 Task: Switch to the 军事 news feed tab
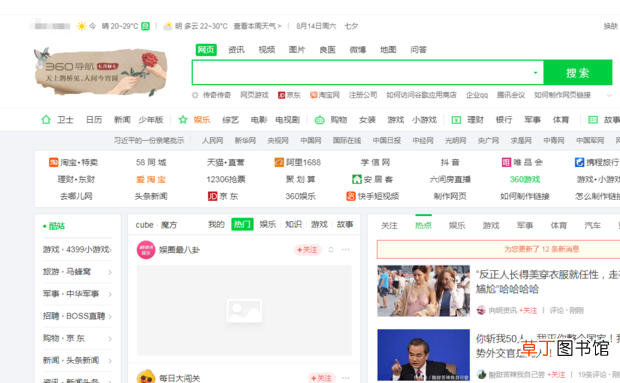point(525,225)
